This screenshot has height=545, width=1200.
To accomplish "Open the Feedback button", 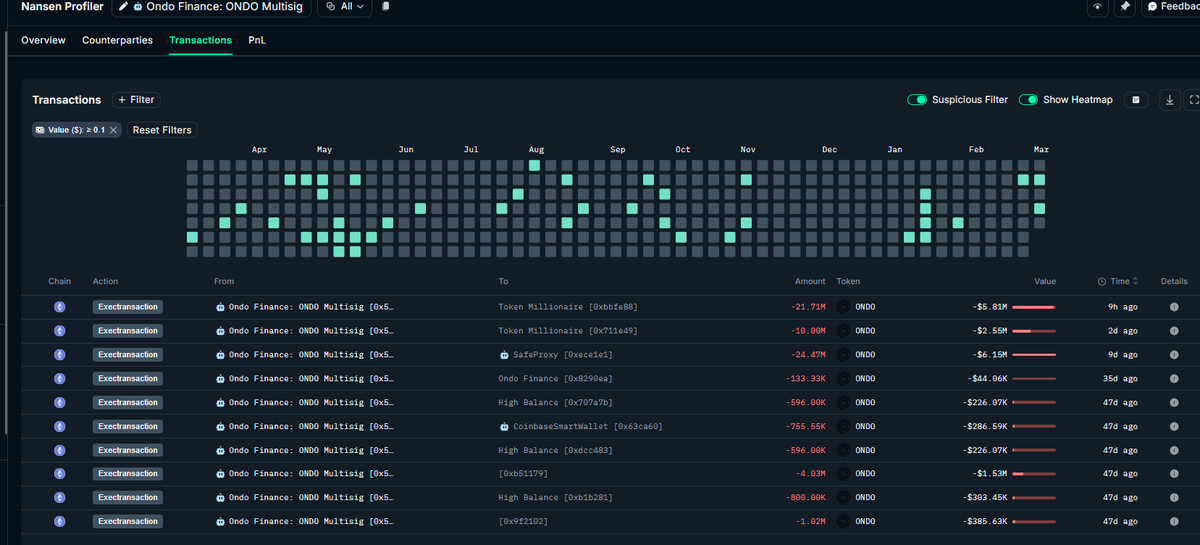I will [x=1171, y=6].
